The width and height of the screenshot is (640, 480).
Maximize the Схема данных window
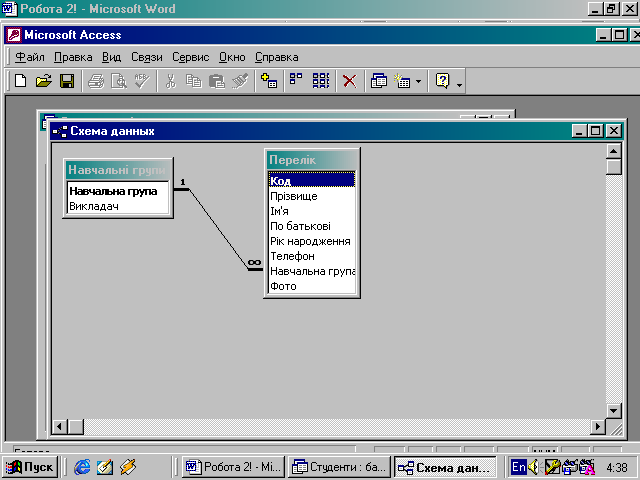[596, 131]
